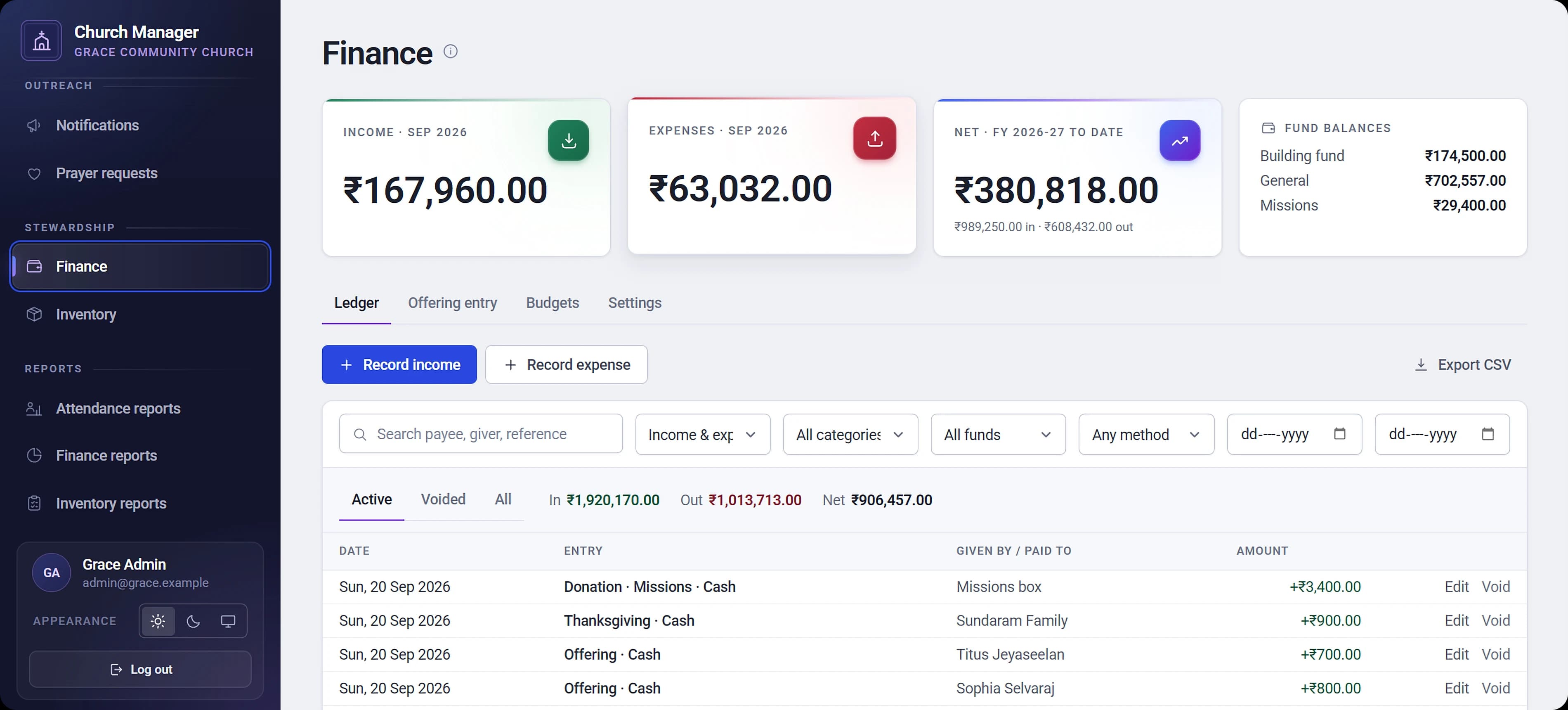Viewport: 1568px width, 710px height.
Task: Focus the payee search field
Action: (481, 434)
